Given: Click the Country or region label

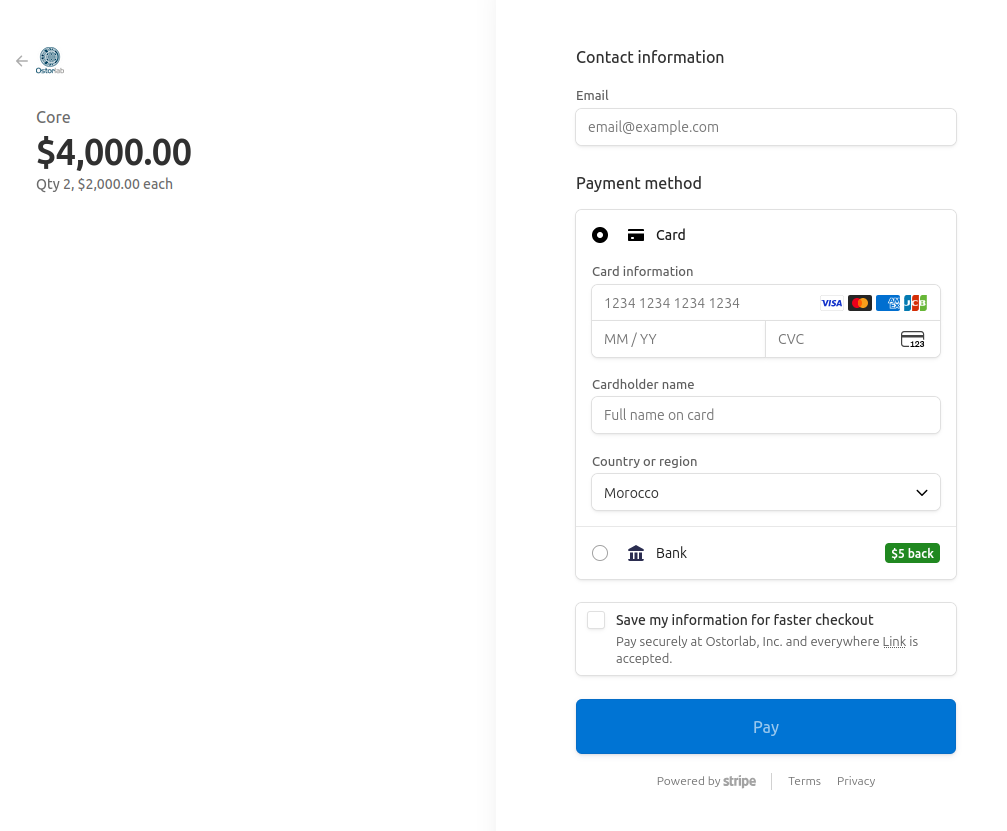Looking at the screenshot, I should tap(644, 462).
